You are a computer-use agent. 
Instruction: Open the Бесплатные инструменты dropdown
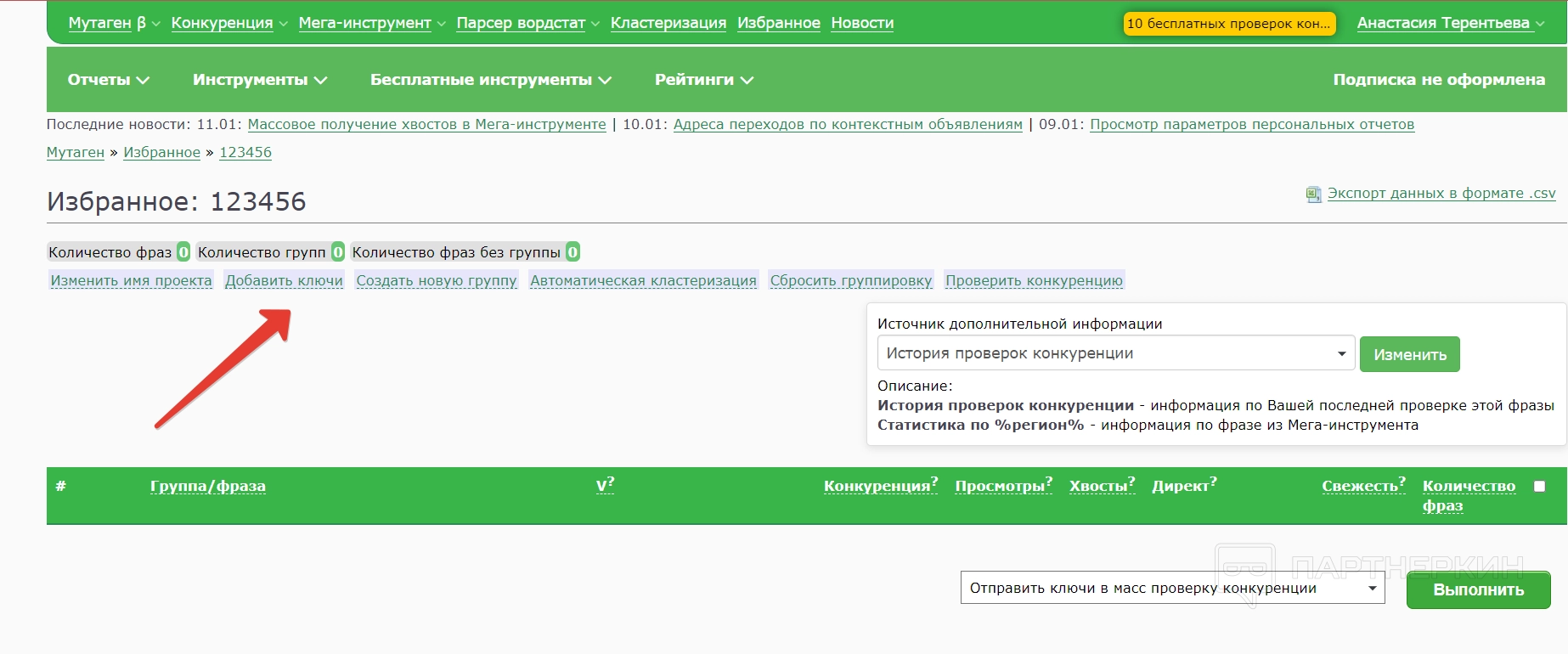coord(491,80)
